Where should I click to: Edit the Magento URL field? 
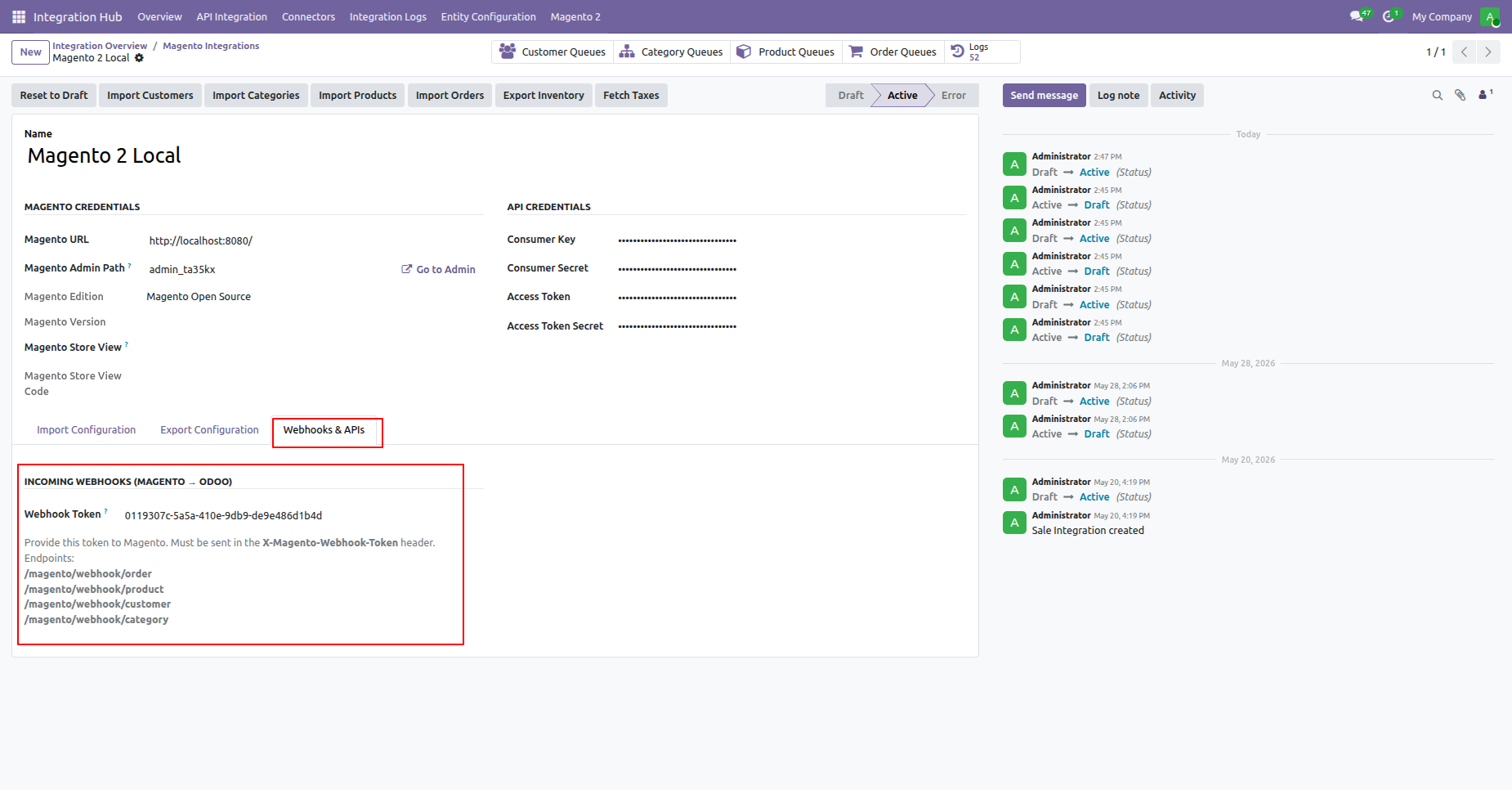point(315,241)
